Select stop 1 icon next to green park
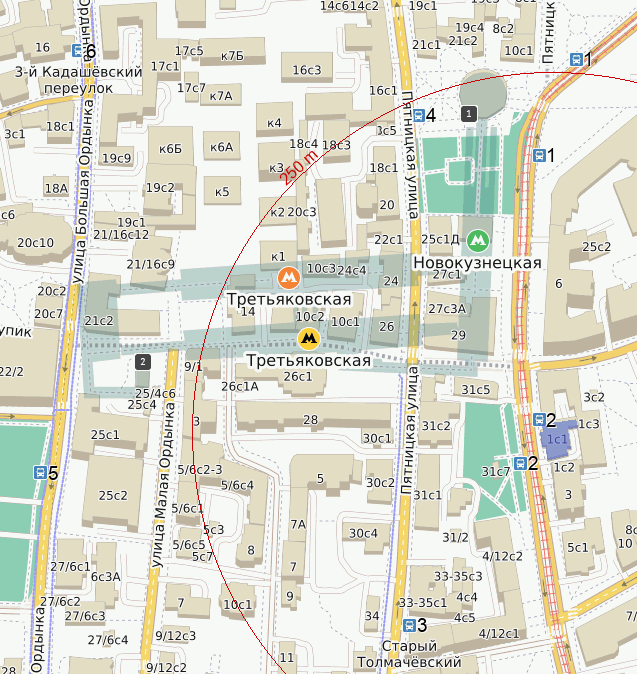 point(538,155)
